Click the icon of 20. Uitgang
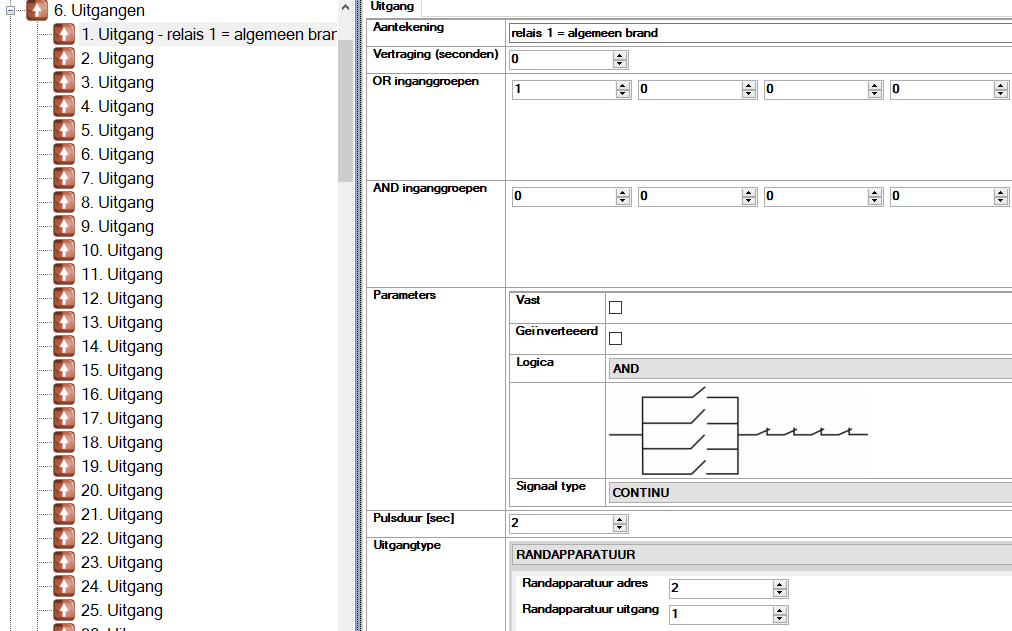1012x631 pixels. (64, 490)
